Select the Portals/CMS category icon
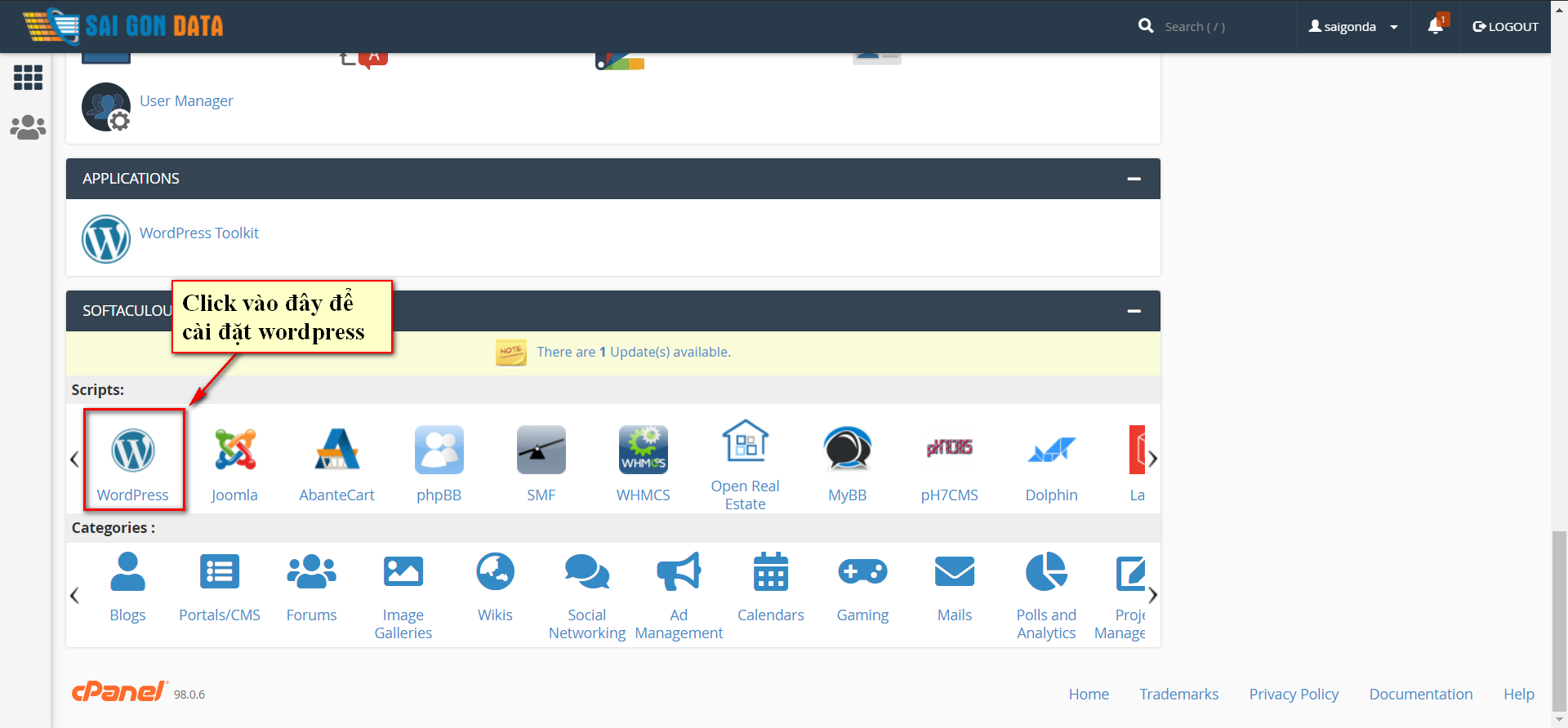This screenshot has height=728, width=1568. coord(220,571)
